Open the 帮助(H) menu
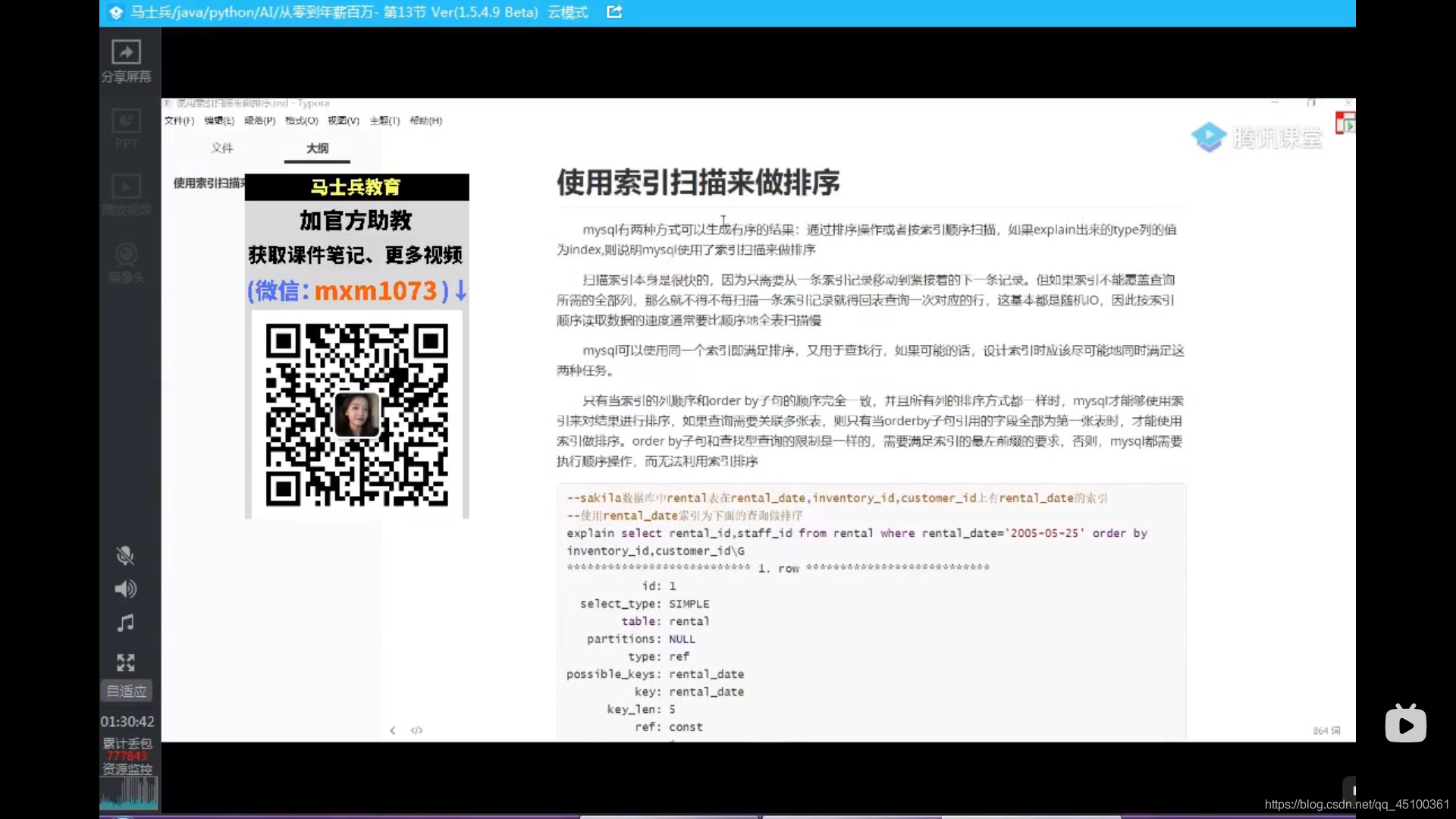Screen dimensions: 1456x819 tap(425, 121)
